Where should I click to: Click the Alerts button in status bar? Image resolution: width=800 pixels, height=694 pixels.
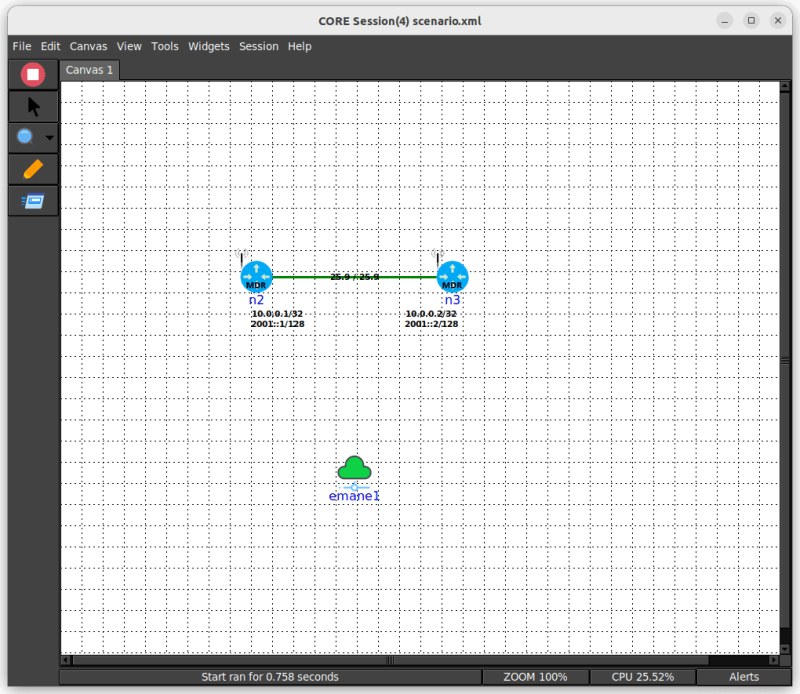(x=744, y=677)
